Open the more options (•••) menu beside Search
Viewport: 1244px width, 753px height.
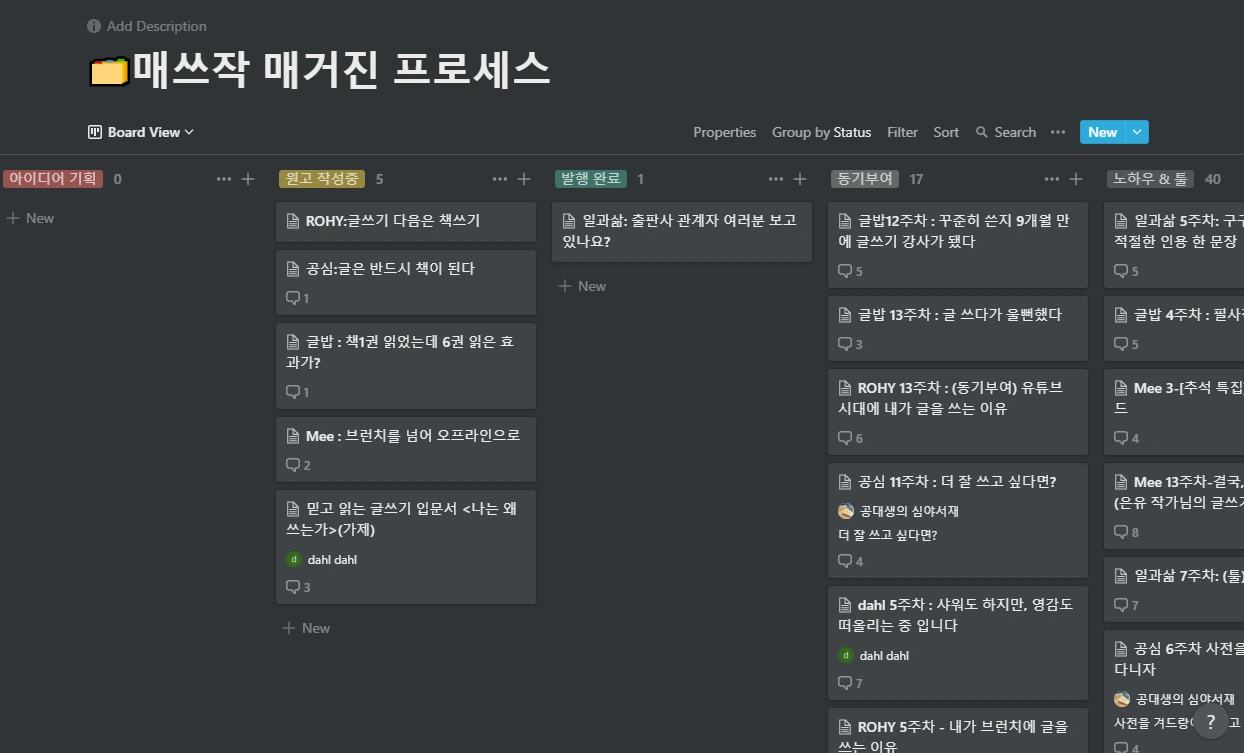[x=1057, y=132]
